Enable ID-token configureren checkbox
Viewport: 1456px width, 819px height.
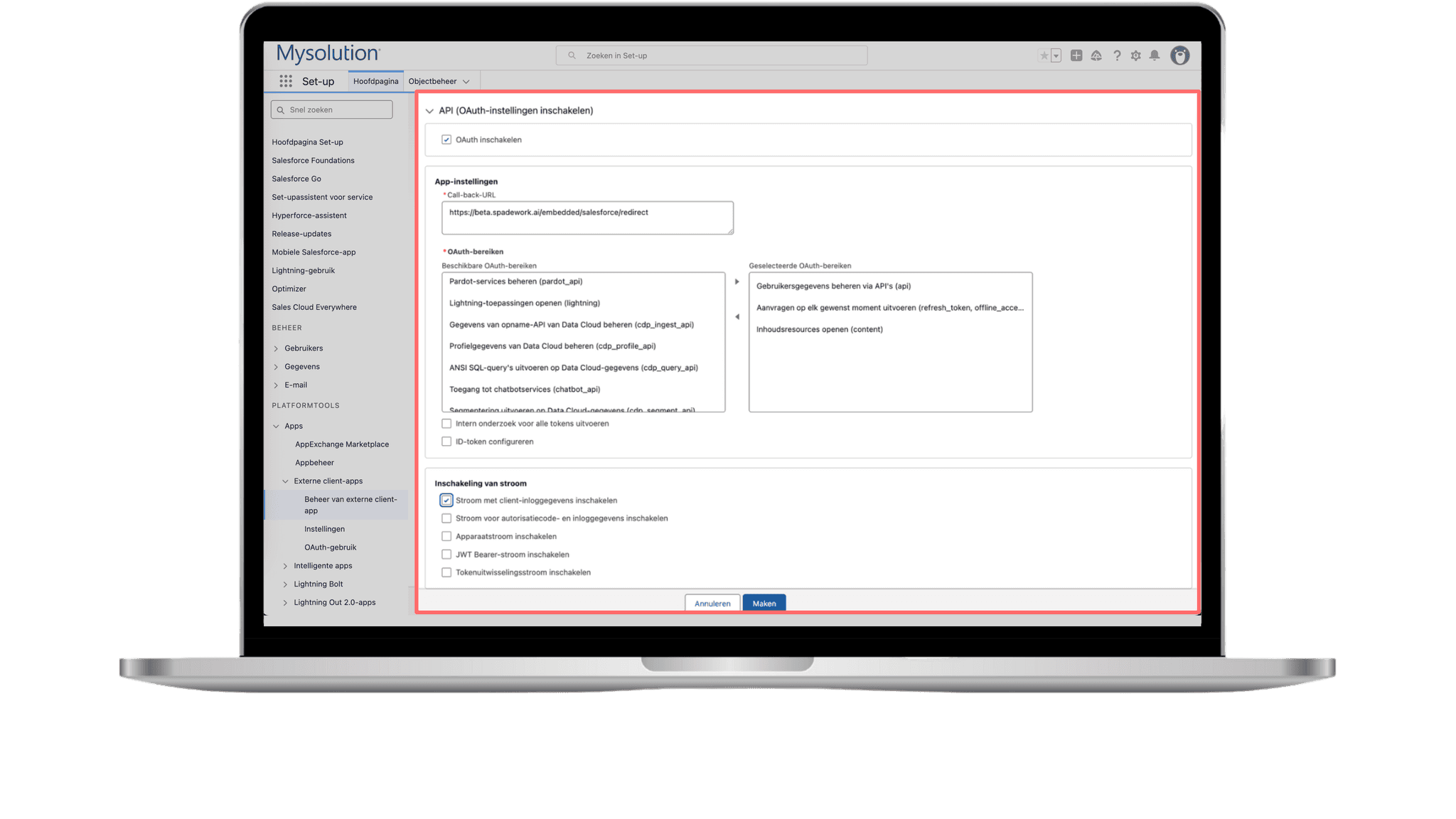[446, 441]
